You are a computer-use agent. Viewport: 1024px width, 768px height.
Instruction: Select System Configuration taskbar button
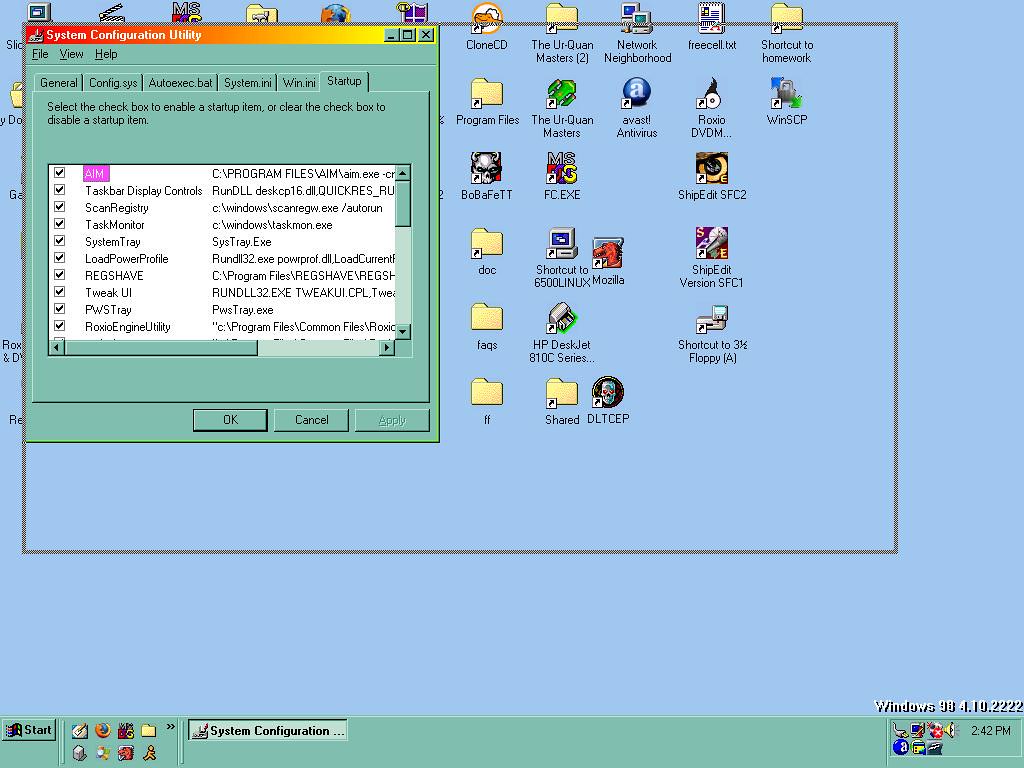pyautogui.click(x=268, y=730)
